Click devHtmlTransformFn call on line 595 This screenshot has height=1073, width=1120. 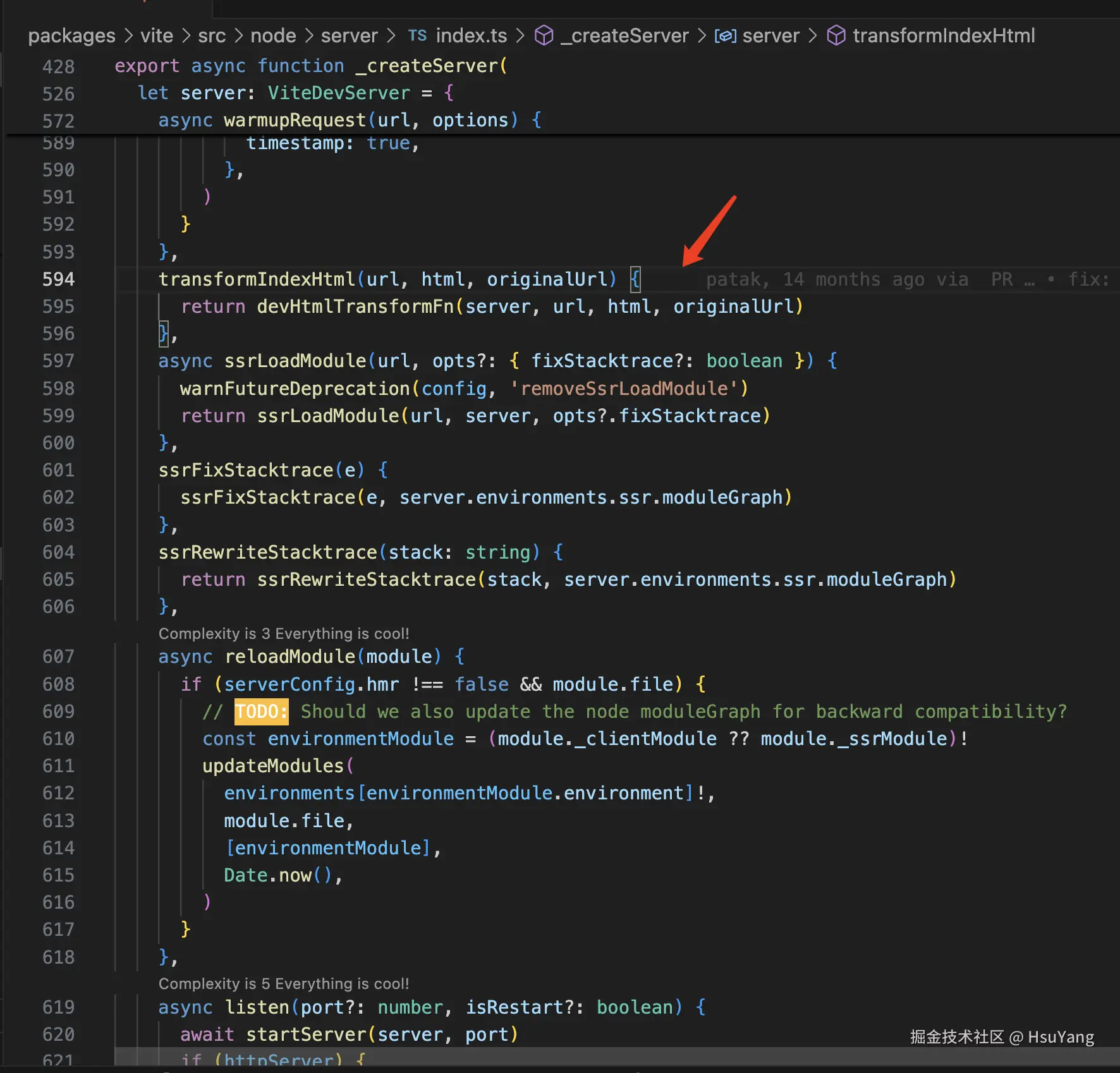355,306
